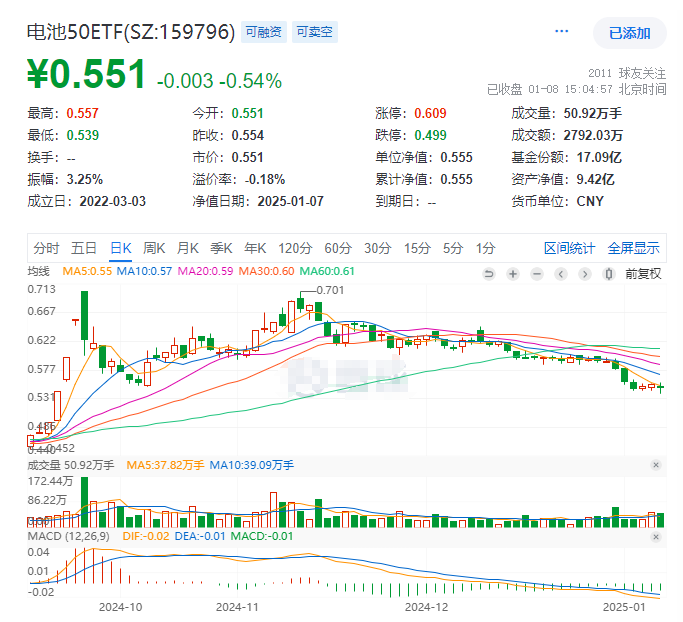Select the 日K chart tab

point(121,248)
